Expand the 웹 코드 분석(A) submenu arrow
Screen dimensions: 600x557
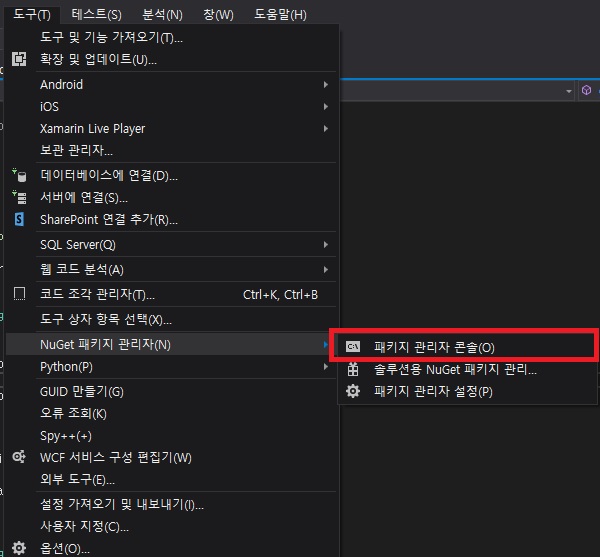tap(326, 269)
